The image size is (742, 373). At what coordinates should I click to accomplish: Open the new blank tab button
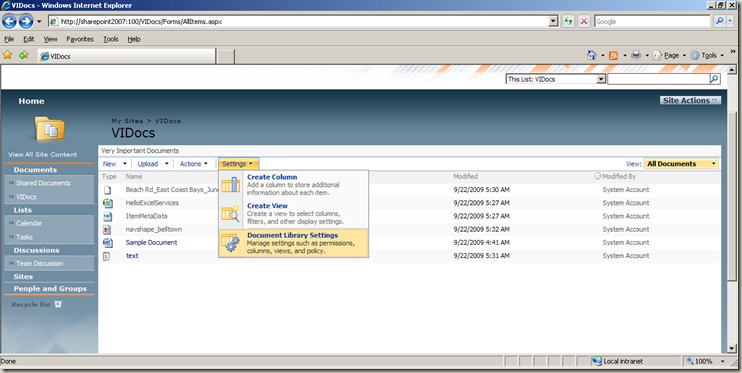pyautogui.click(x=226, y=56)
